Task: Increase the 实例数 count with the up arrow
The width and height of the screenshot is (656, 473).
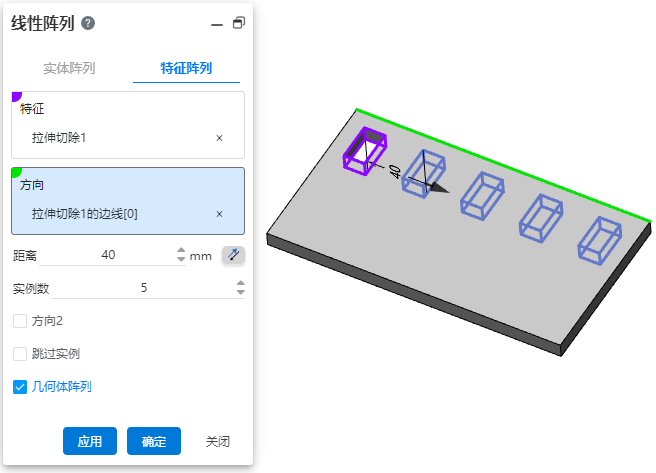Action: pos(241,283)
